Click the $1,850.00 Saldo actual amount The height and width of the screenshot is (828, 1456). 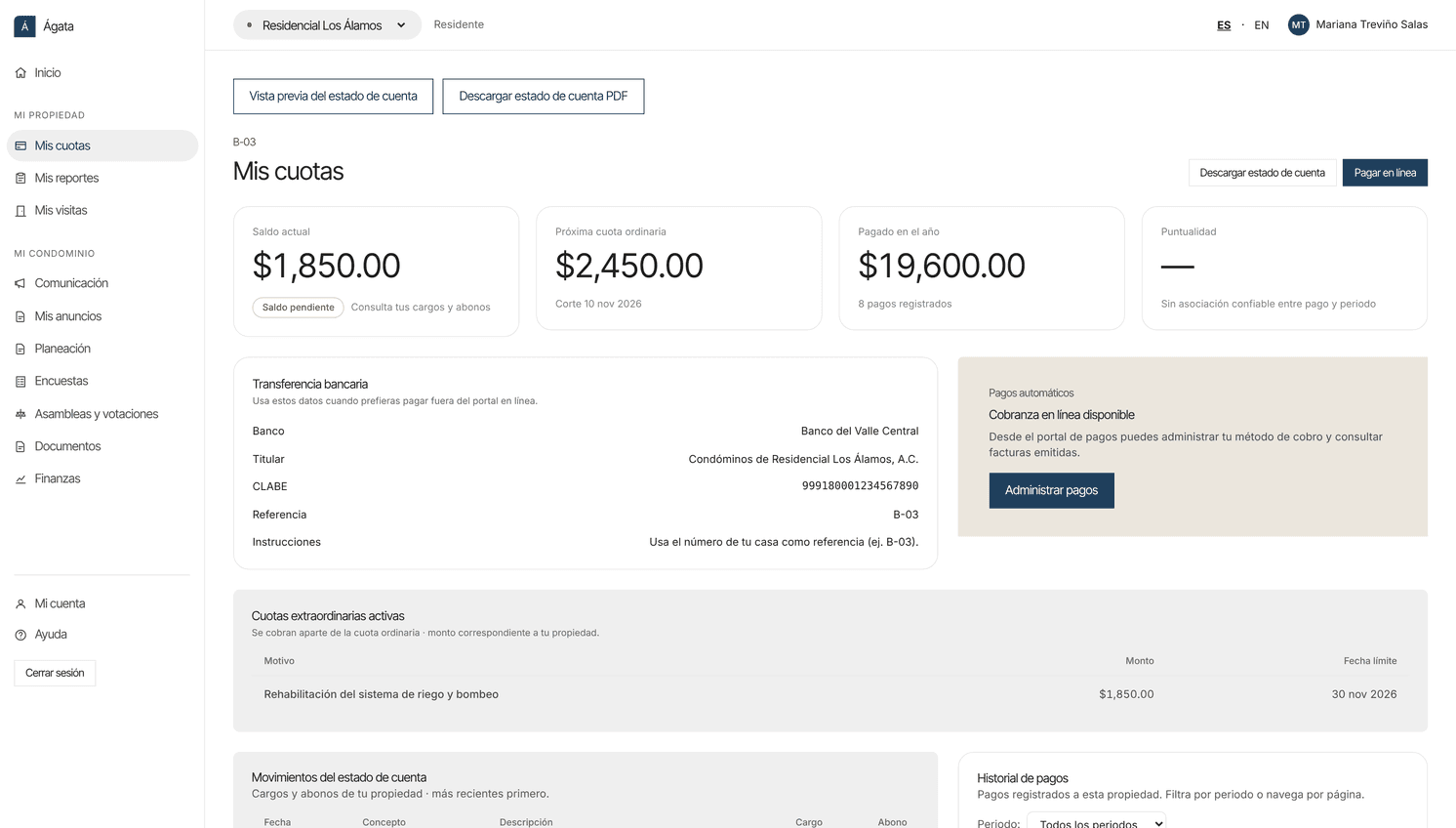[326, 266]
